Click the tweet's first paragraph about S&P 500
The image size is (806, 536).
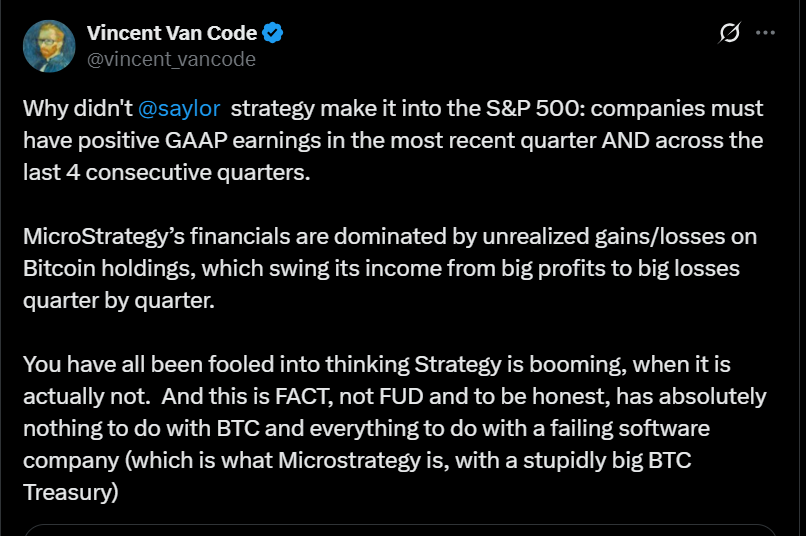tap(393, 140)
